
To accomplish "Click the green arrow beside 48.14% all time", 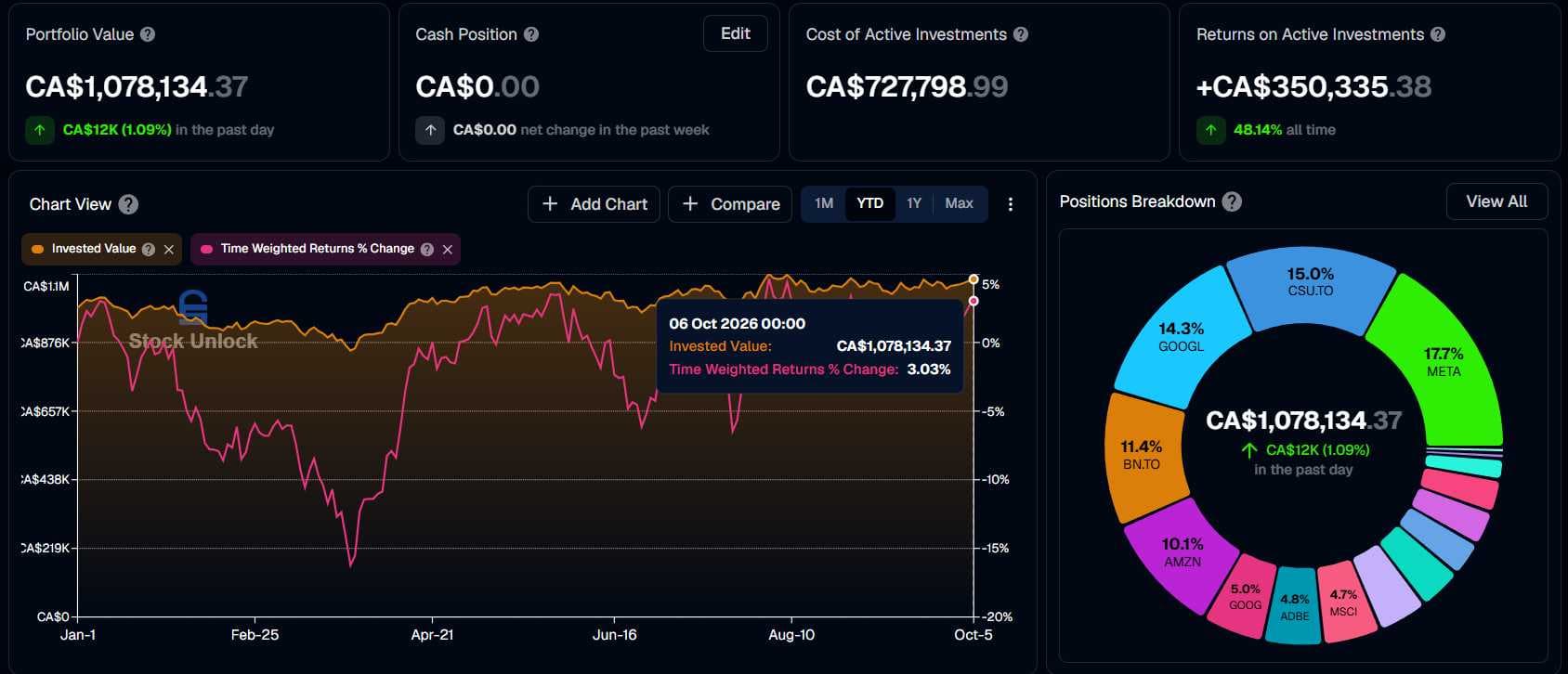I will [x=1210, y=130].
